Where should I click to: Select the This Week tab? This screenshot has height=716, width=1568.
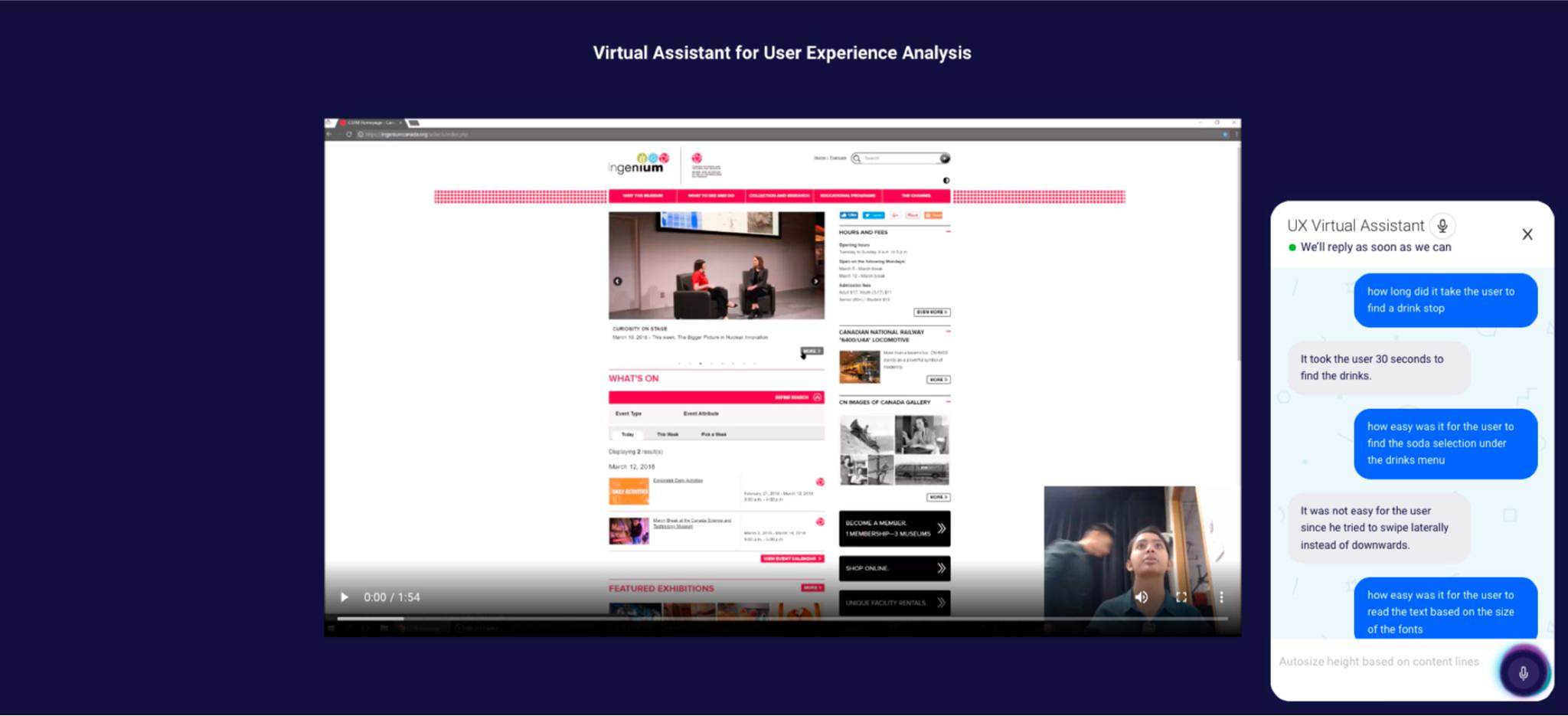coord(668,434)
